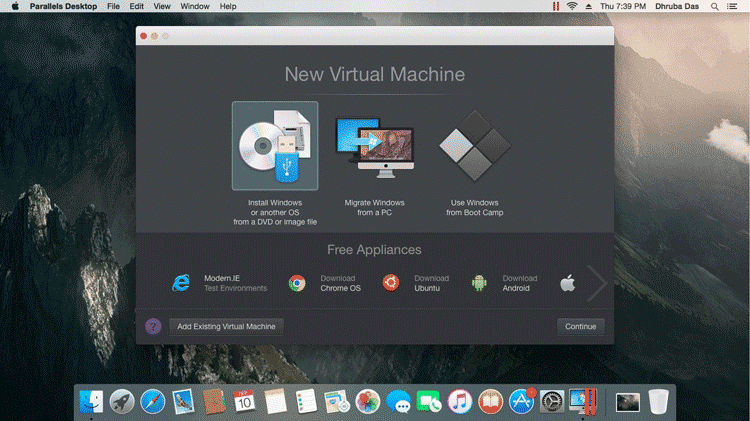Open the Edit menu
750x421 pixels.
136,6
